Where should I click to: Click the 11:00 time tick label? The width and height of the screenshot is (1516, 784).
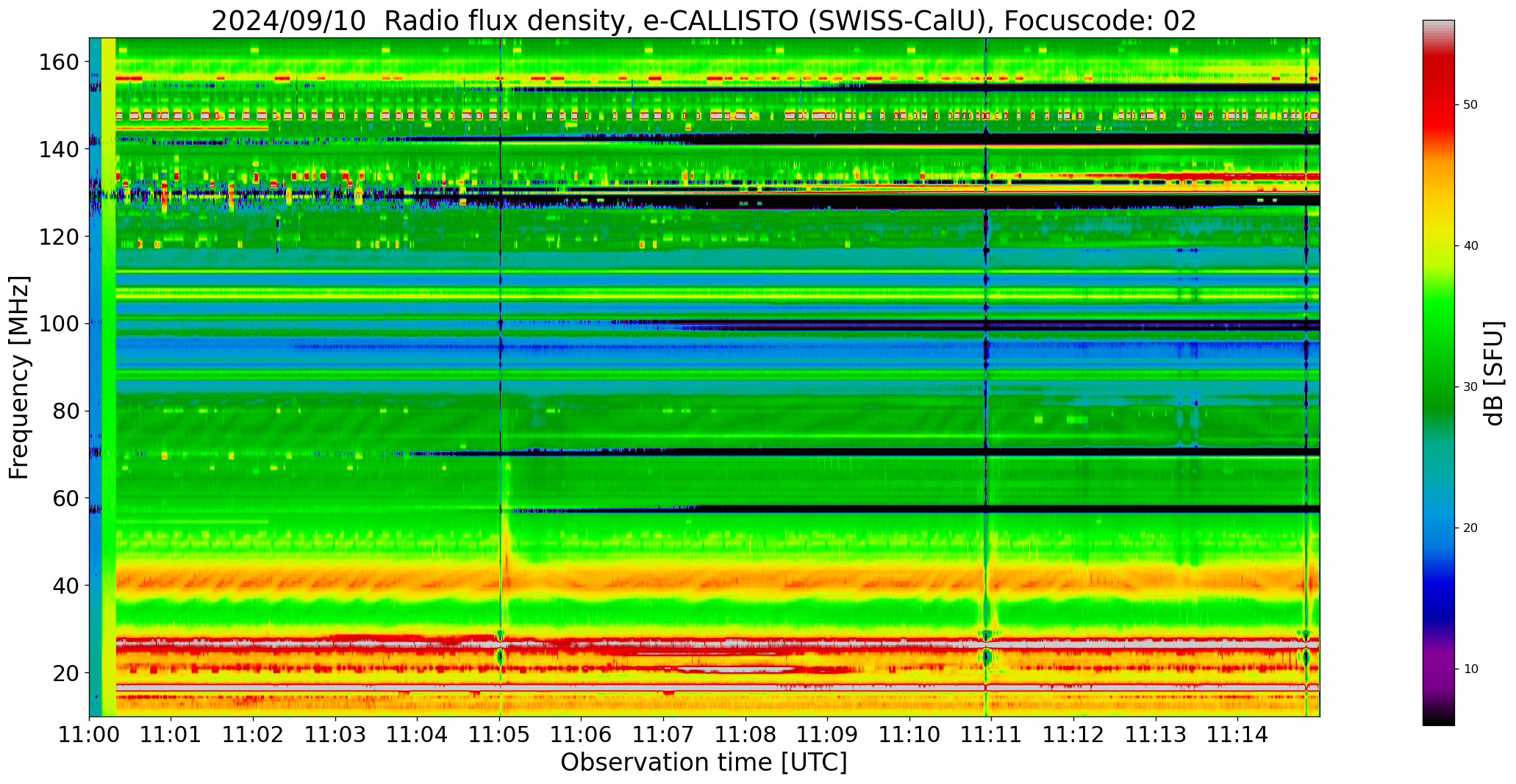89,733
